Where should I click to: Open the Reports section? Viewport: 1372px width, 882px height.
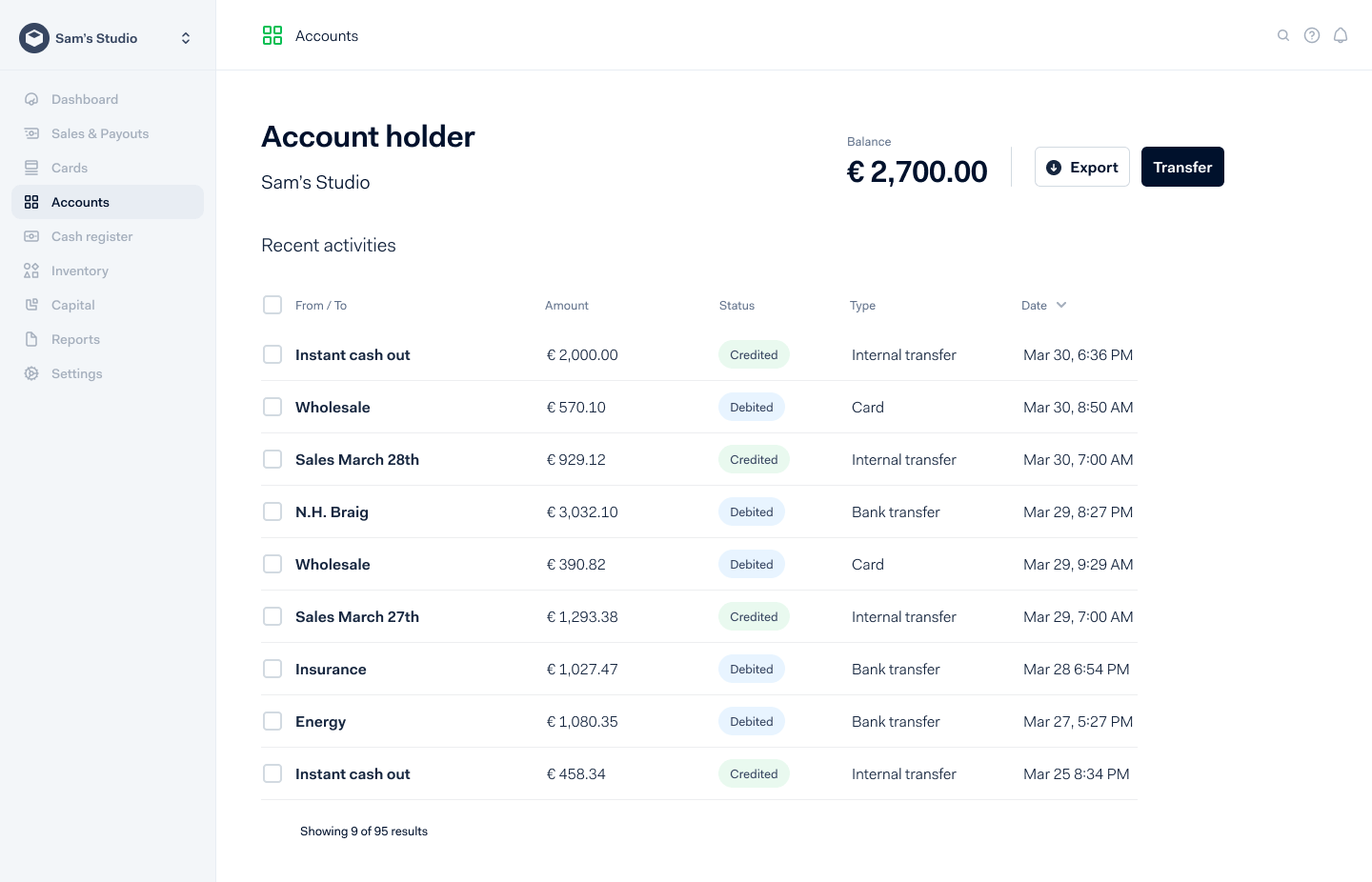[x=75, y=339]
